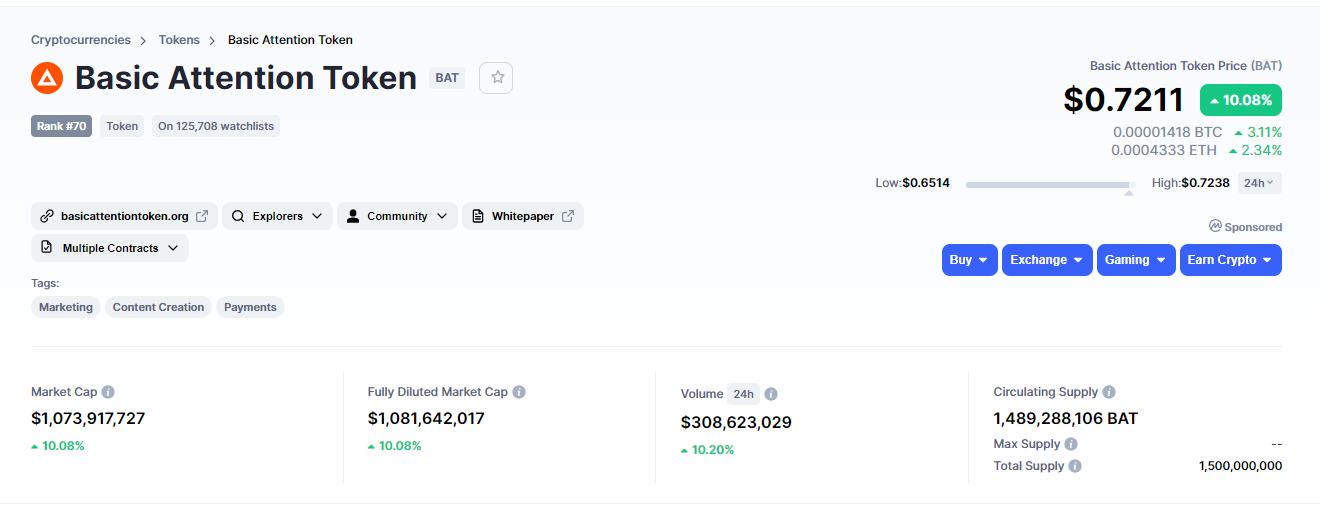The image size is (1320, 505).
Task: Click the 0.0004333 ETH price text
Action: 1164,150
